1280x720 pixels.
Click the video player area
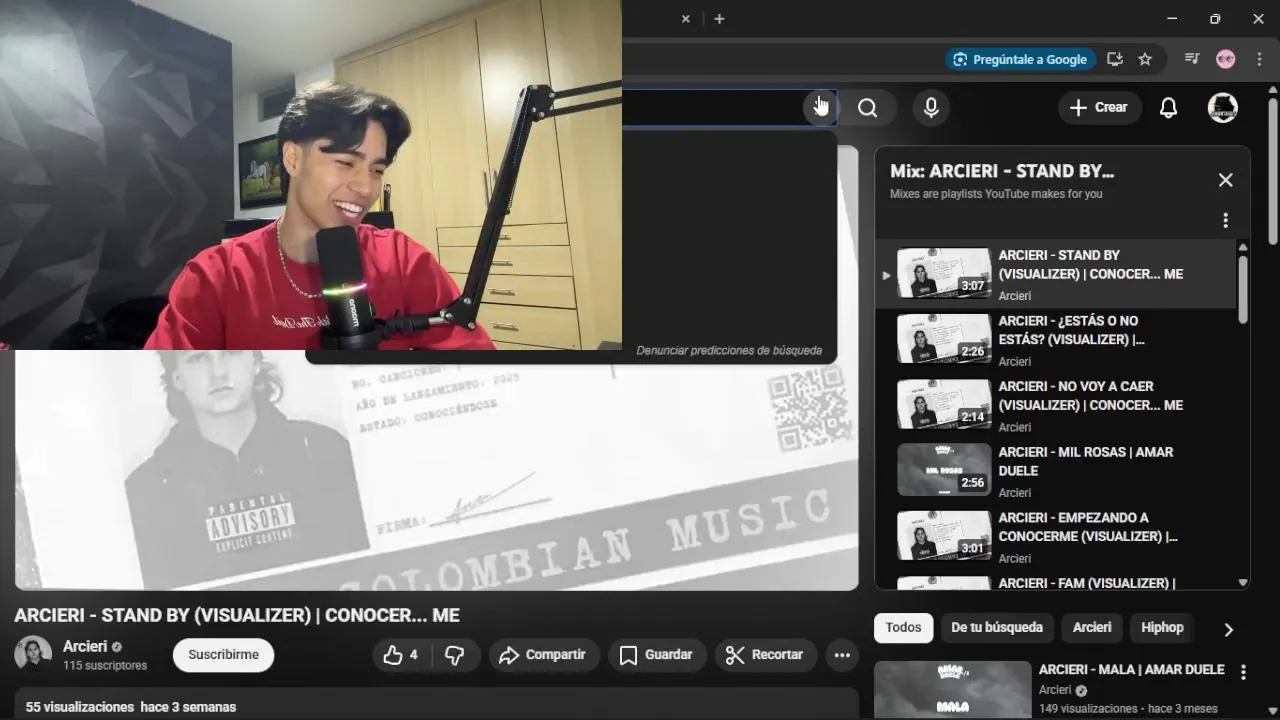pyautogui.click(x=436, y=470)
